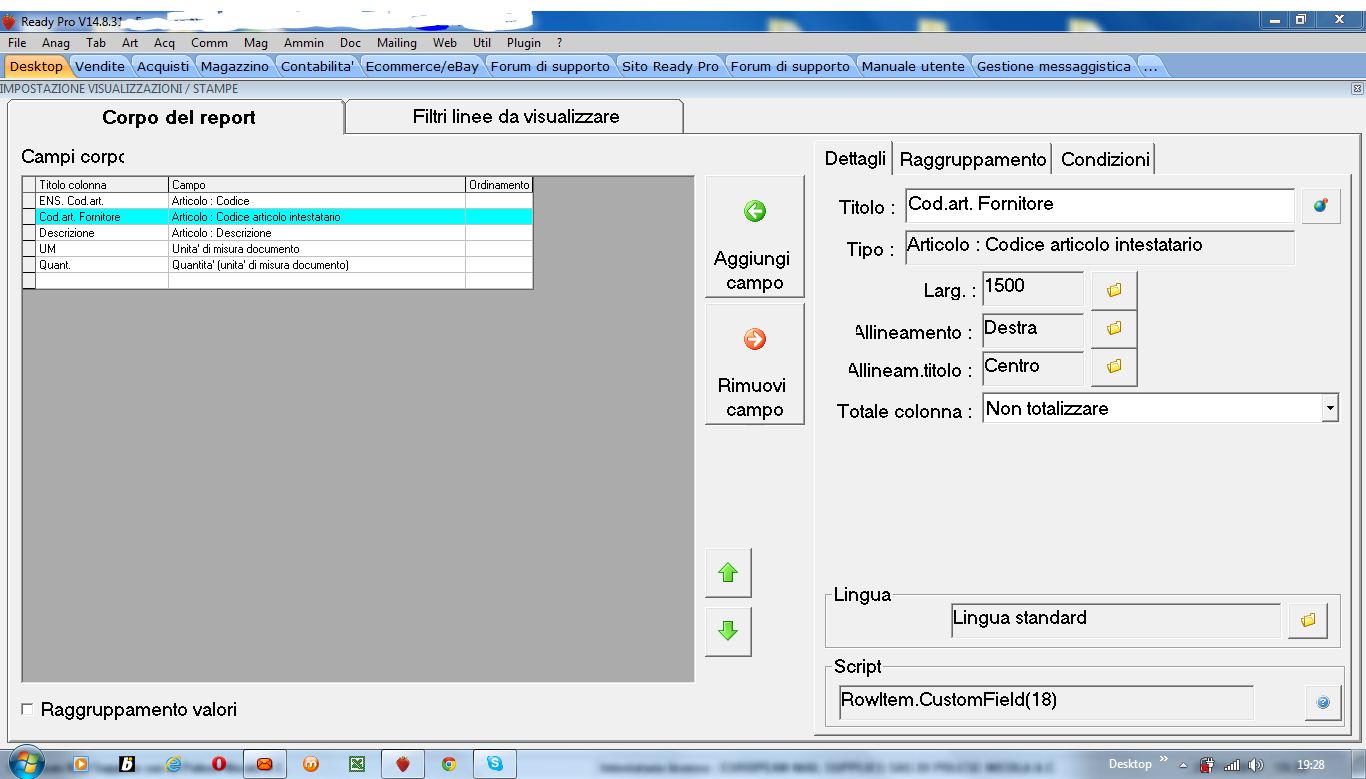Switch to the Condizioni tab
Screen dimensions: 1366x779
1105,159
